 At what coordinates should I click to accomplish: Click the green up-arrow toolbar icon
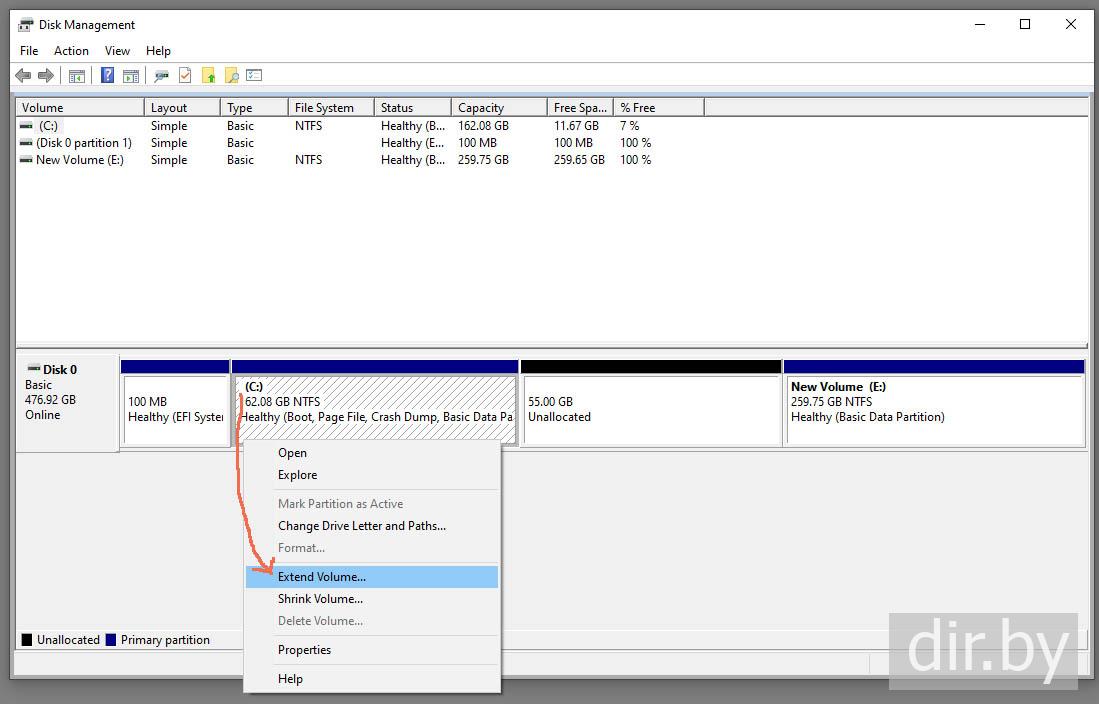click(209, 76)
